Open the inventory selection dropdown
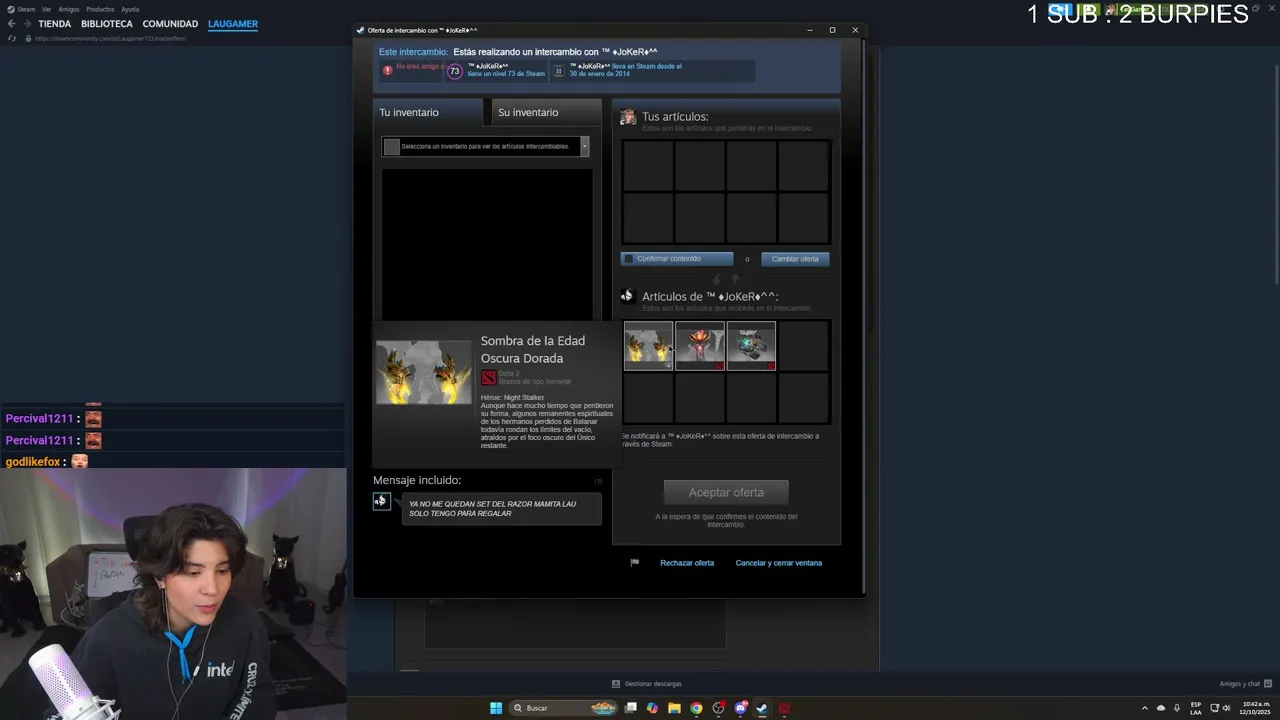The image size is (1280, 720). pos(485,146)
